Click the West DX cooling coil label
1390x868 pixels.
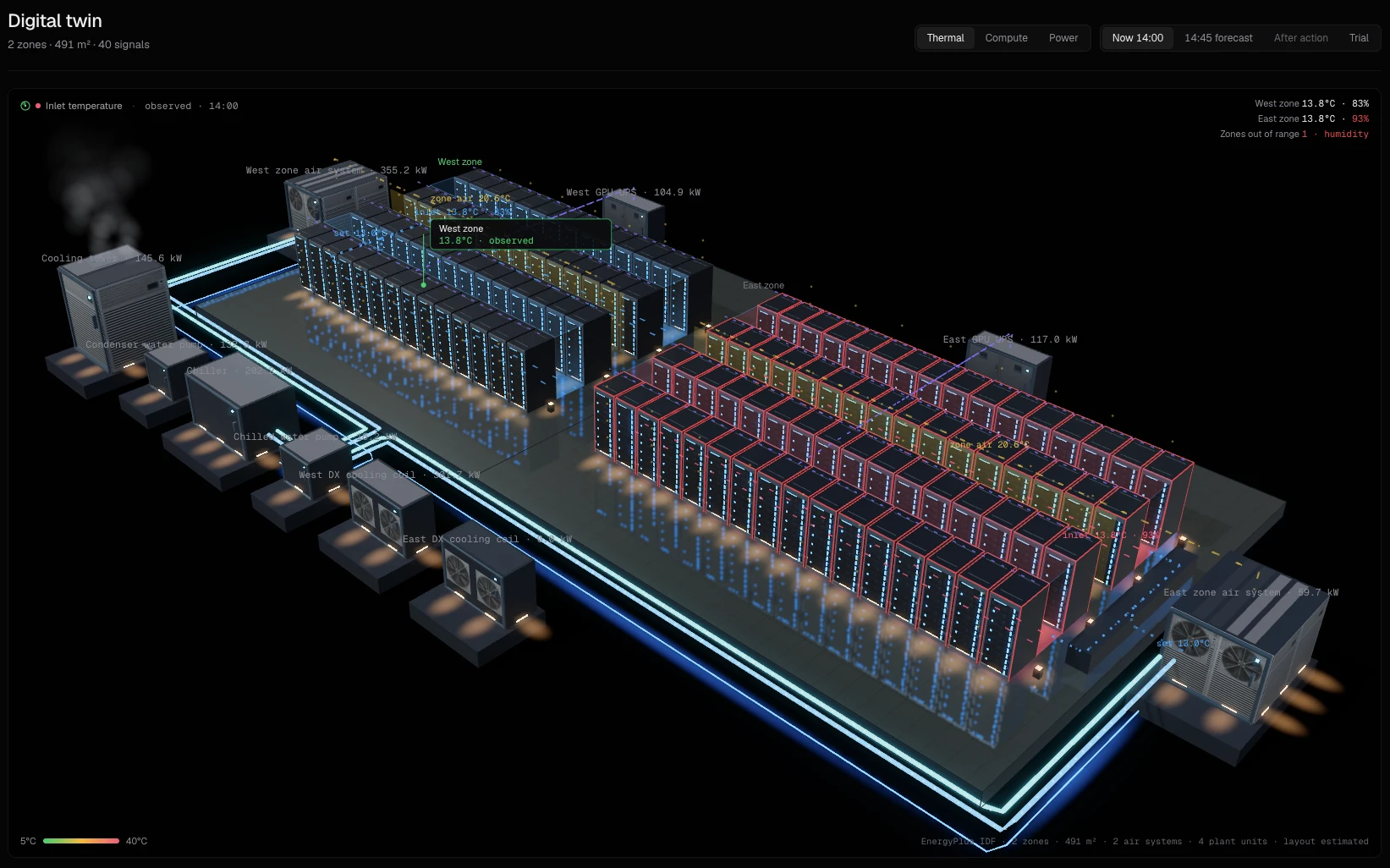click(x=389, y=475)
